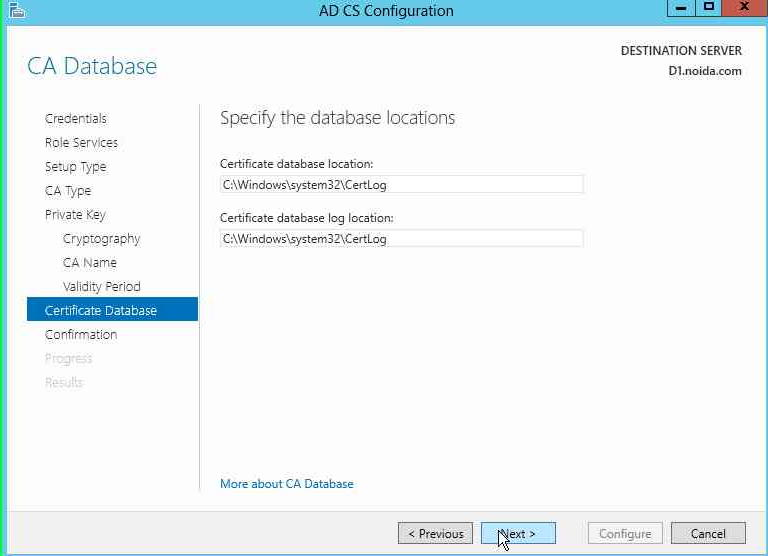Viewport: 768px width, 556px height.
Task: Close the AD CS Configuration window
Action: point(744,8)
